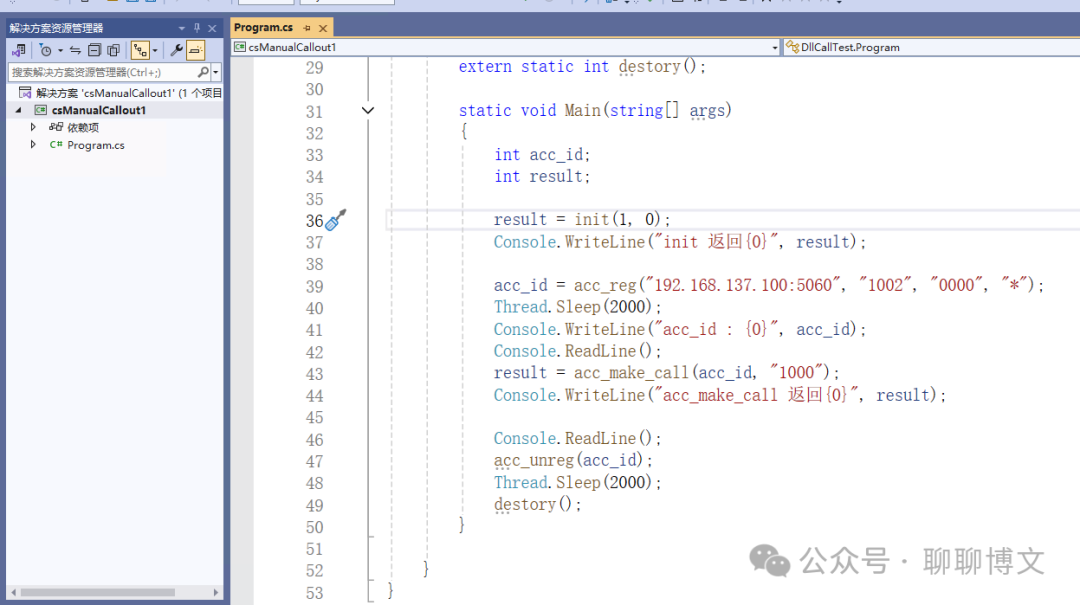
Task: Collapse all items in Solution Explorer
Action: click(94, 50)
